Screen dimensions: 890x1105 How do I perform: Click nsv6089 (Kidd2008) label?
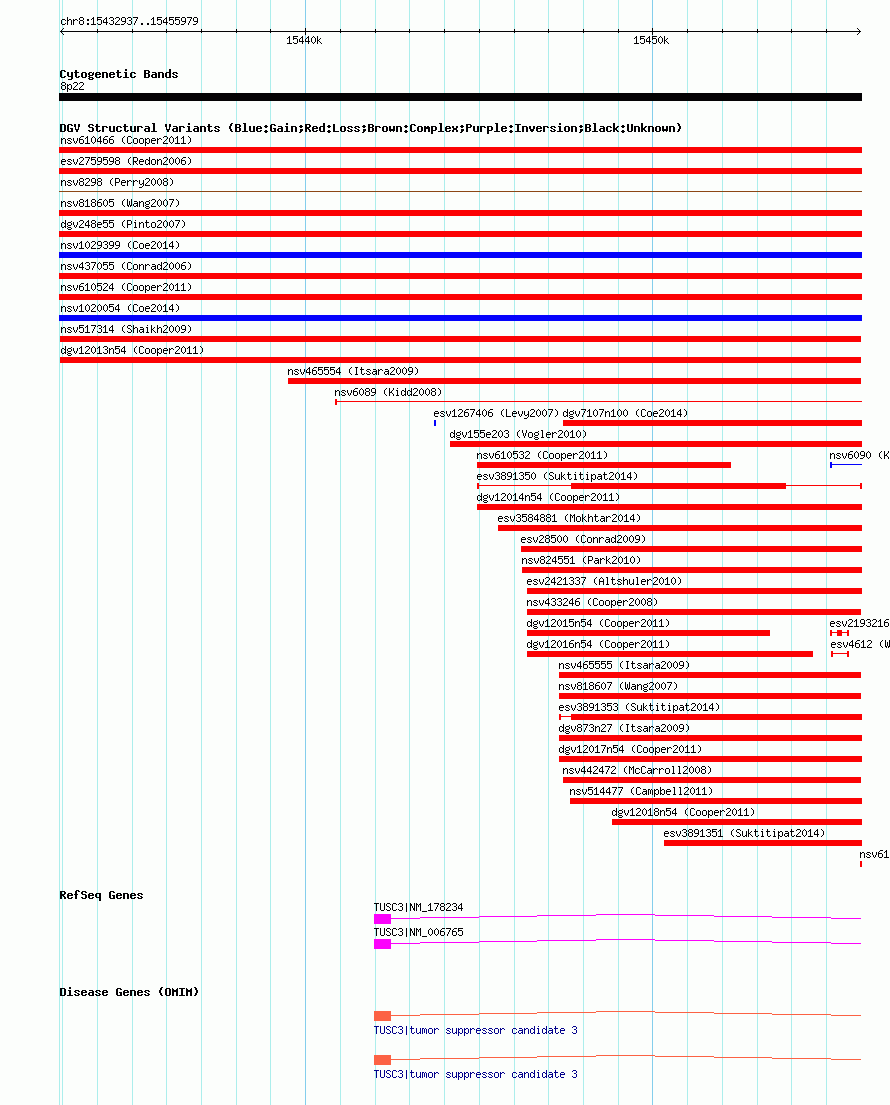point(388,393)
